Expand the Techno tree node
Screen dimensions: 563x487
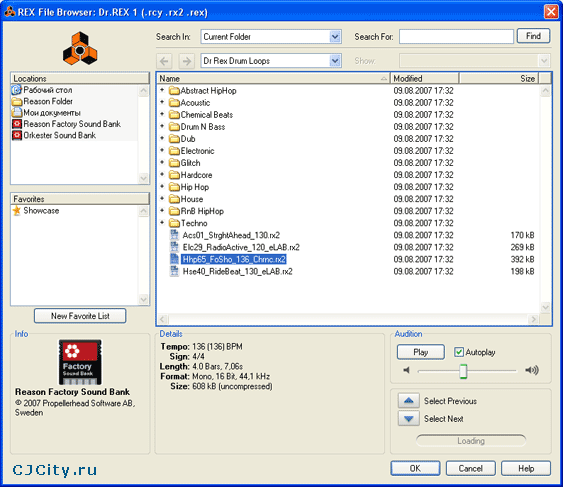pos(162,223)
